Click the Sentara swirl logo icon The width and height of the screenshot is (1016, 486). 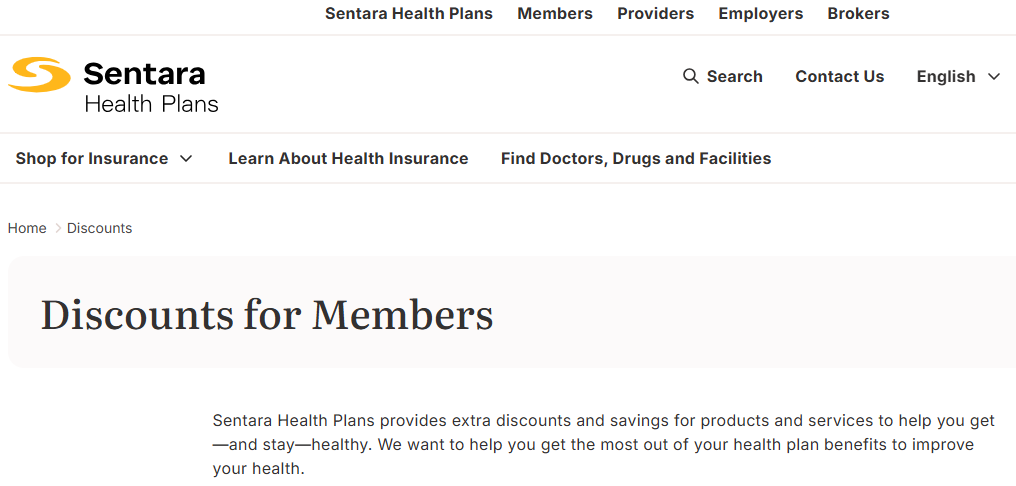[39, 75]
